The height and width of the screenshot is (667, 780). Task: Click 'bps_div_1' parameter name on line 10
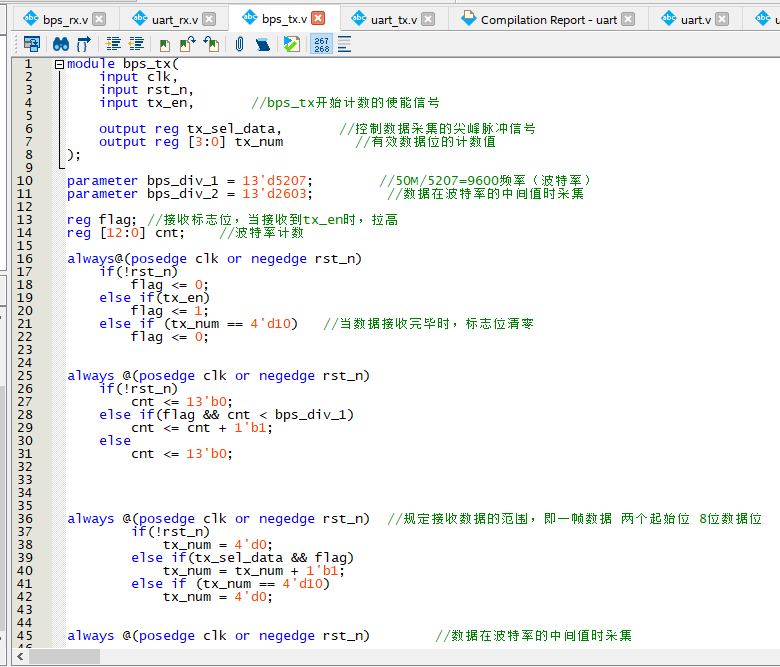pyautogui.click(x=183, y=181)
